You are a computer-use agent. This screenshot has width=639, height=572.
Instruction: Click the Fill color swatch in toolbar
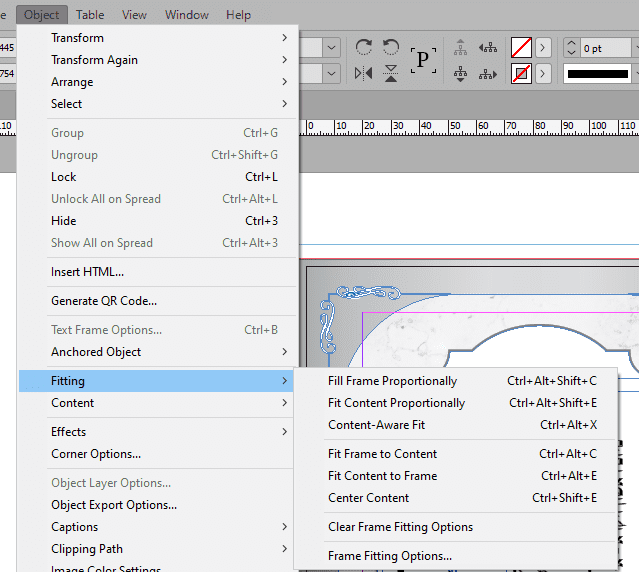tap(521, 48)
